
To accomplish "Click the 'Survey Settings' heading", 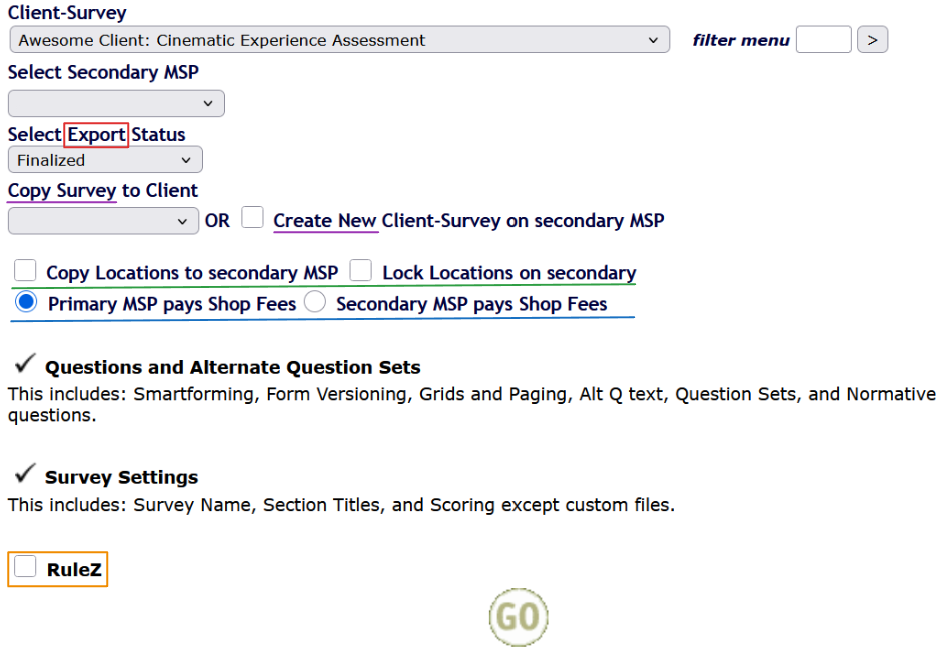I will point(122,477).
